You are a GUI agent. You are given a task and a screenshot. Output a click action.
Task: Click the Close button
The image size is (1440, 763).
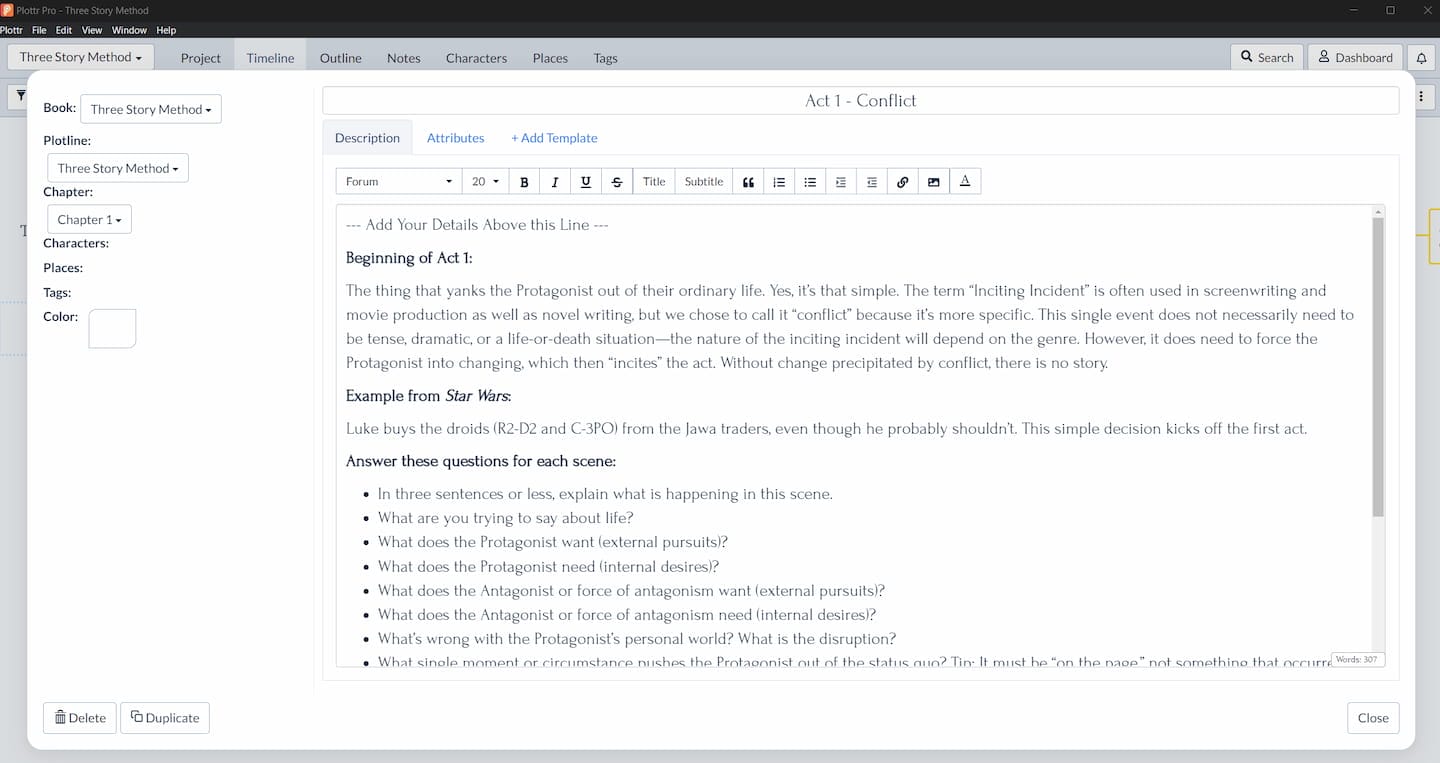1373,717
